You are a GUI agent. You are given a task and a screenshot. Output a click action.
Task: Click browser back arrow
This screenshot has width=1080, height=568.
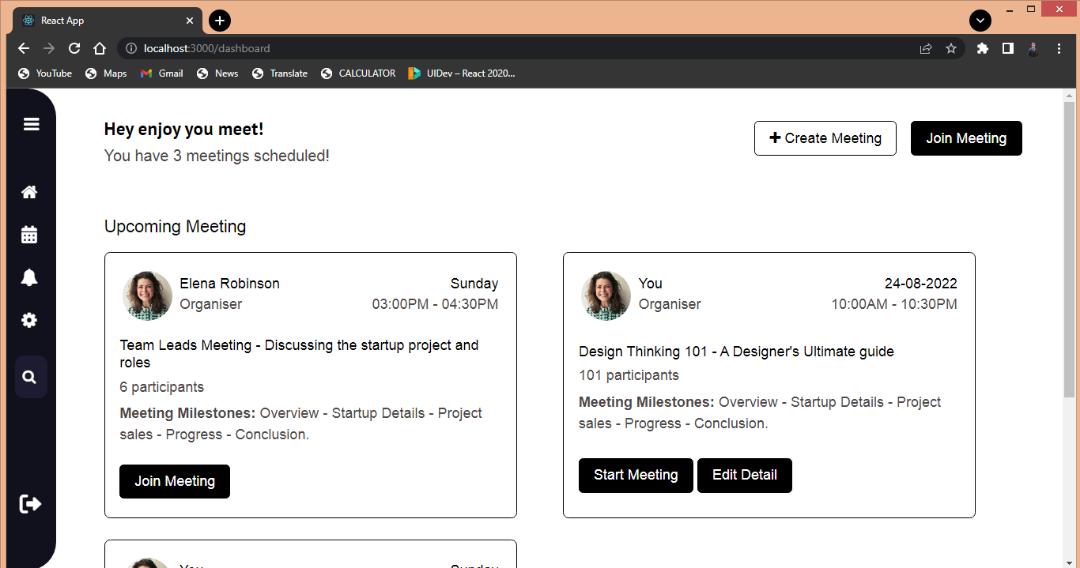tap(23, 48)
